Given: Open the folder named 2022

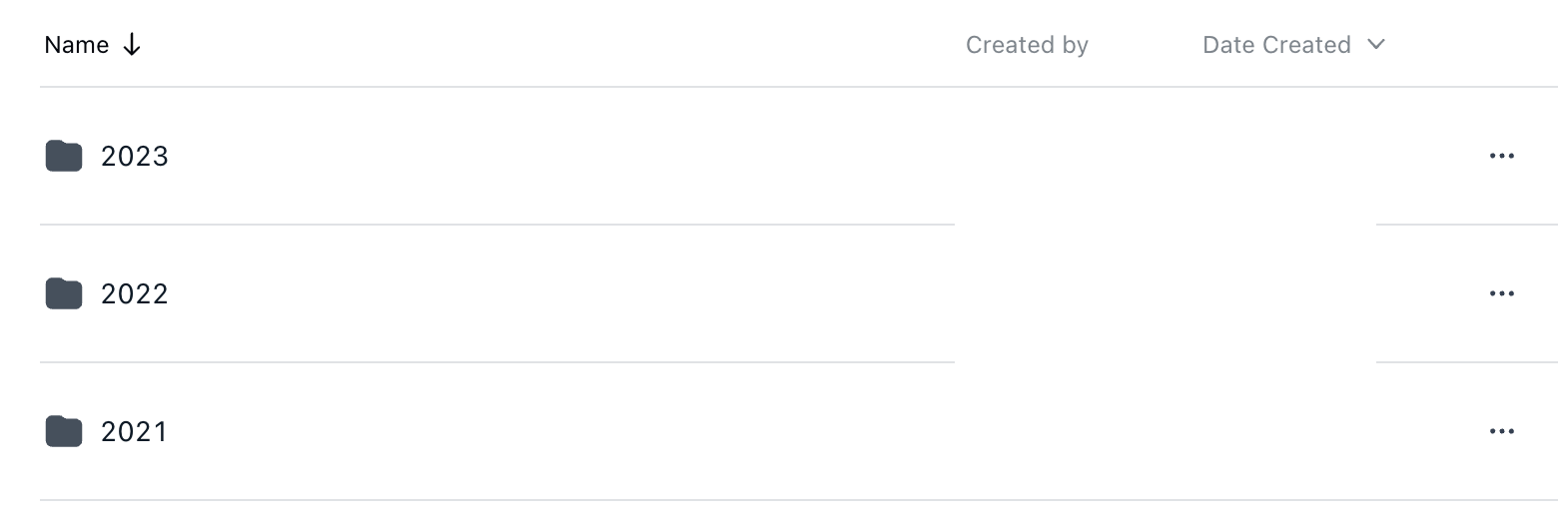Looking at the screenshot, I should pyautogui.click(x=135, y=293).
